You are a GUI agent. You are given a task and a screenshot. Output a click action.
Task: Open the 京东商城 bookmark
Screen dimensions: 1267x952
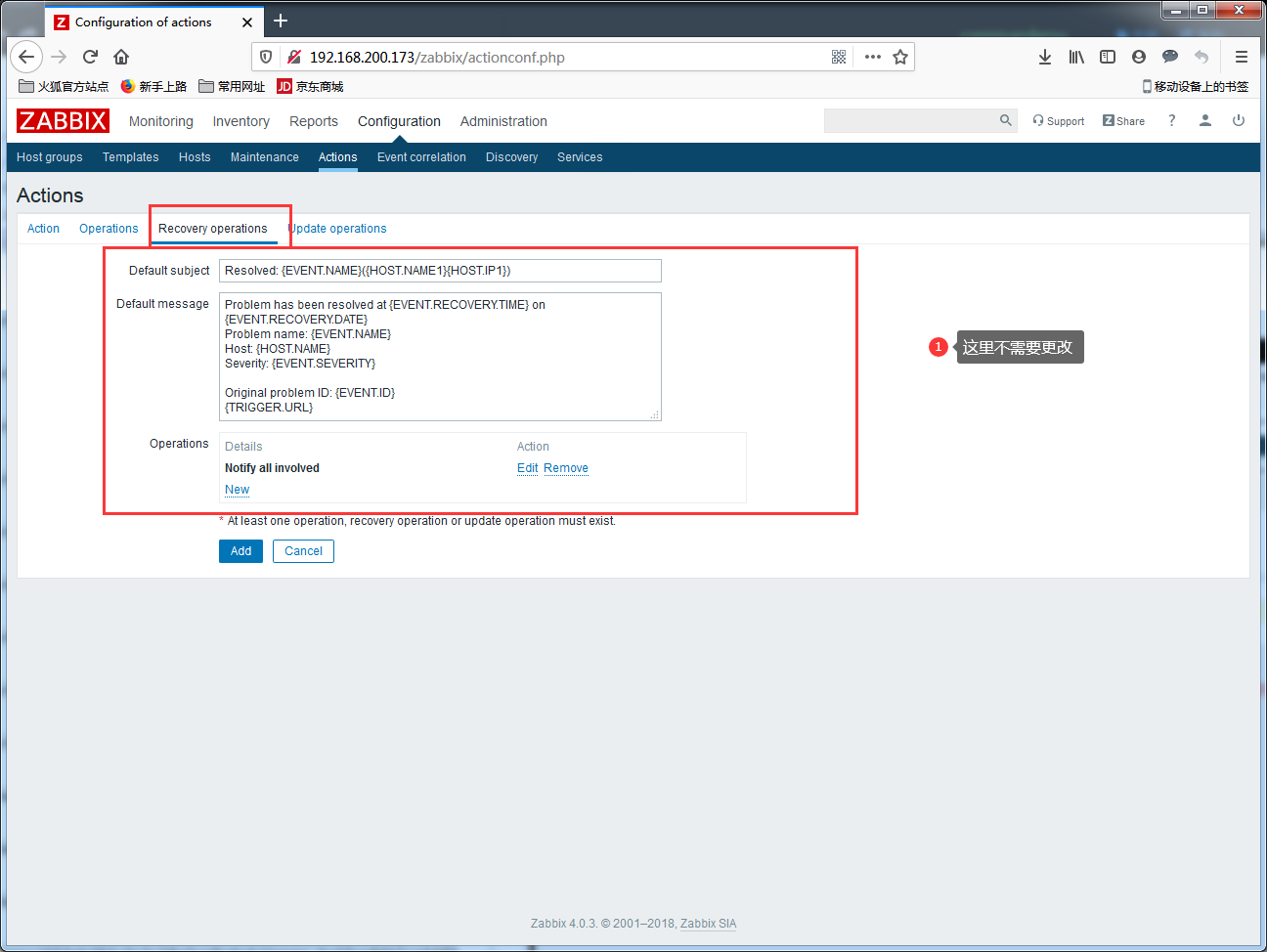[x=310, y=86]
